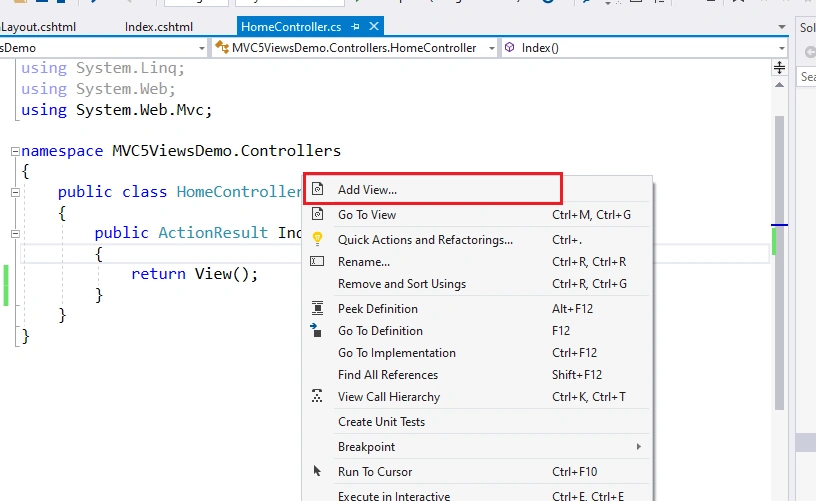The image size is (816, 501).
Task: Click the Rename icon in context menu
Action: tap(317, 261)
